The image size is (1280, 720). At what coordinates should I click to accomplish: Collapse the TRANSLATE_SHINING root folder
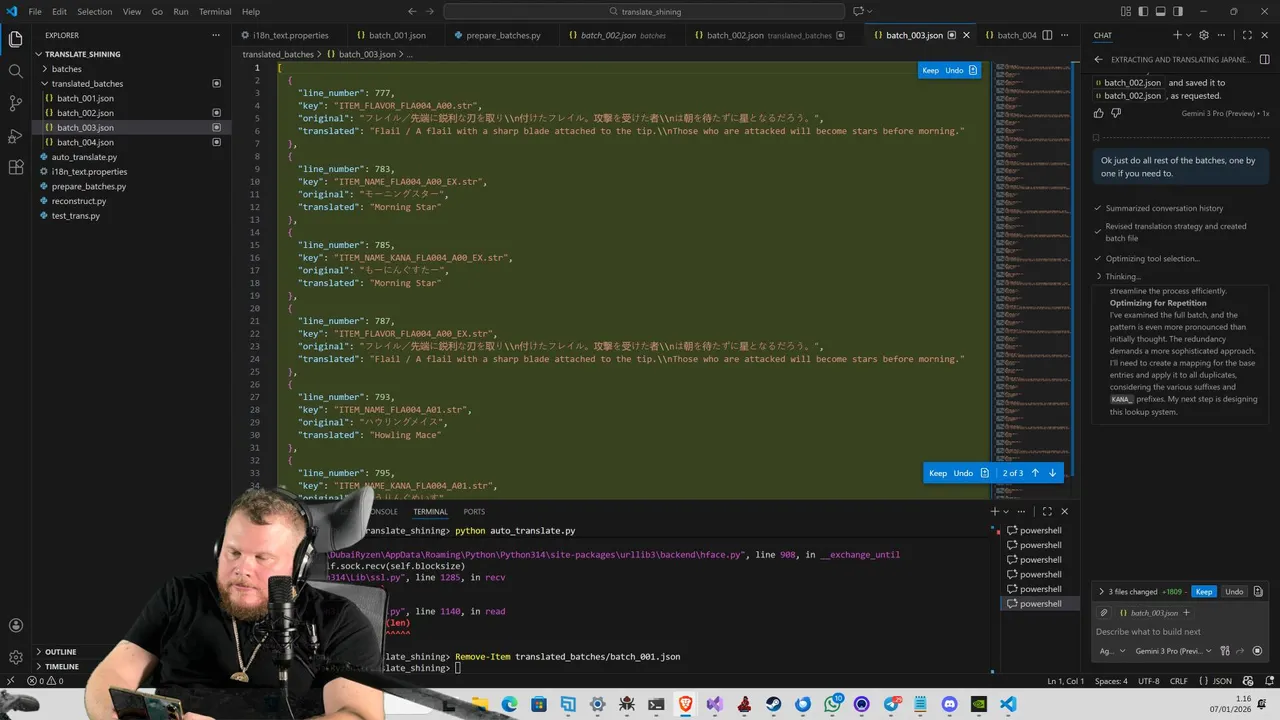(82, 54)
